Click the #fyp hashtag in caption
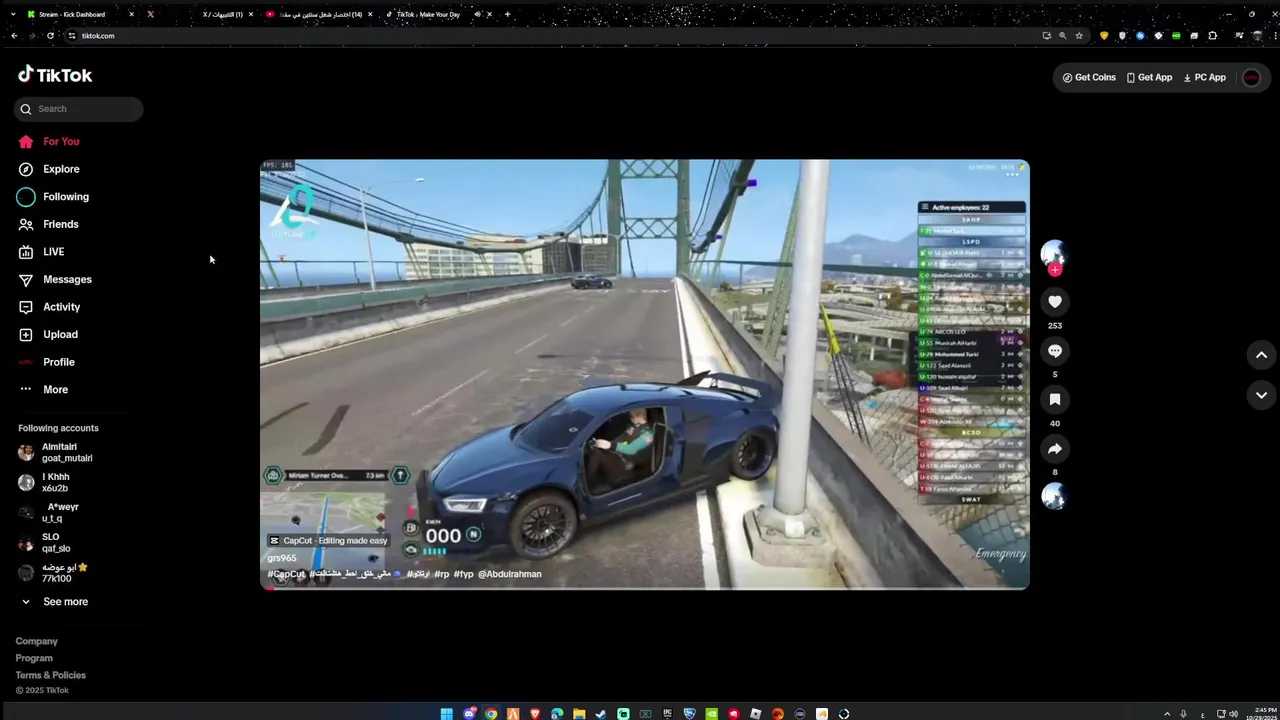 463,574
